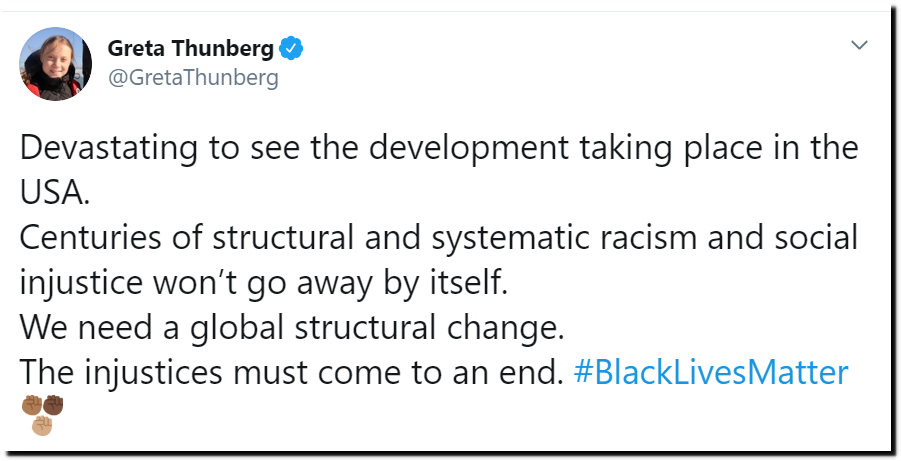Click "We need a global structural change."

[292, 328]
